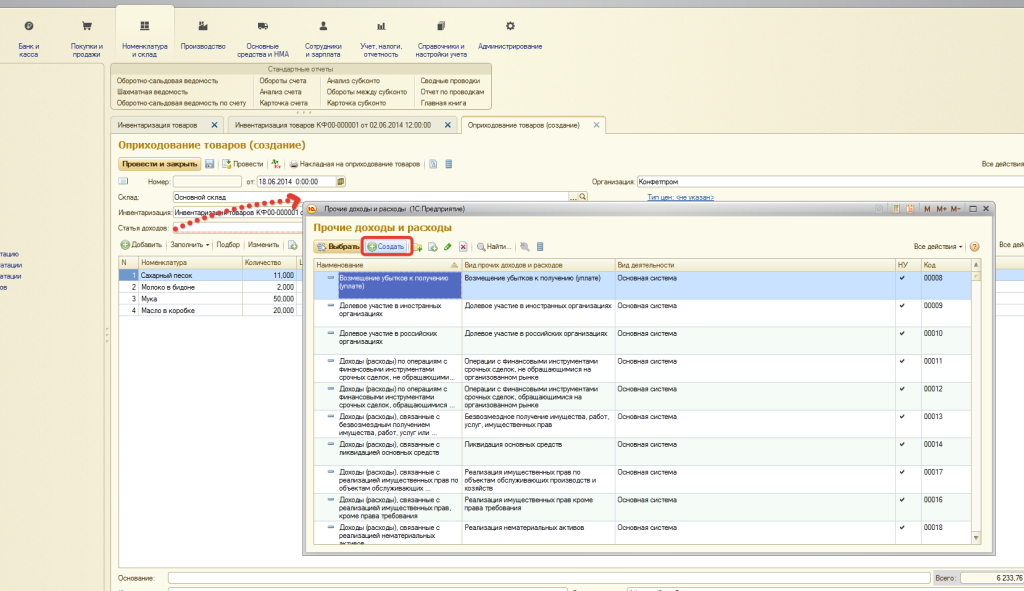The image size is (1024, 591).
Task: Open the Покупки и продажи cart icon
Action: coord(86,26)
